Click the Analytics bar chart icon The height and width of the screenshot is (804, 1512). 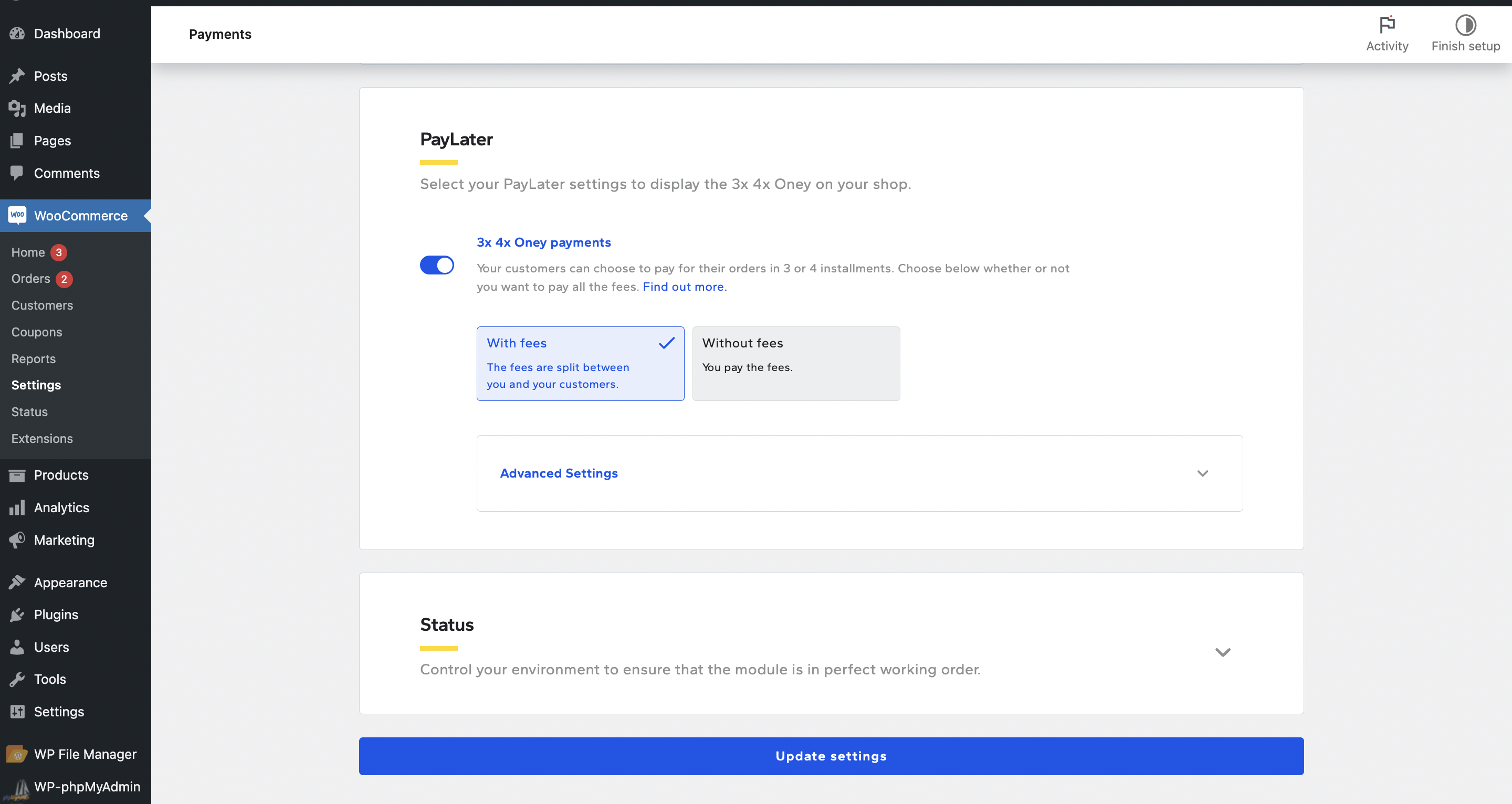[17, 507]
